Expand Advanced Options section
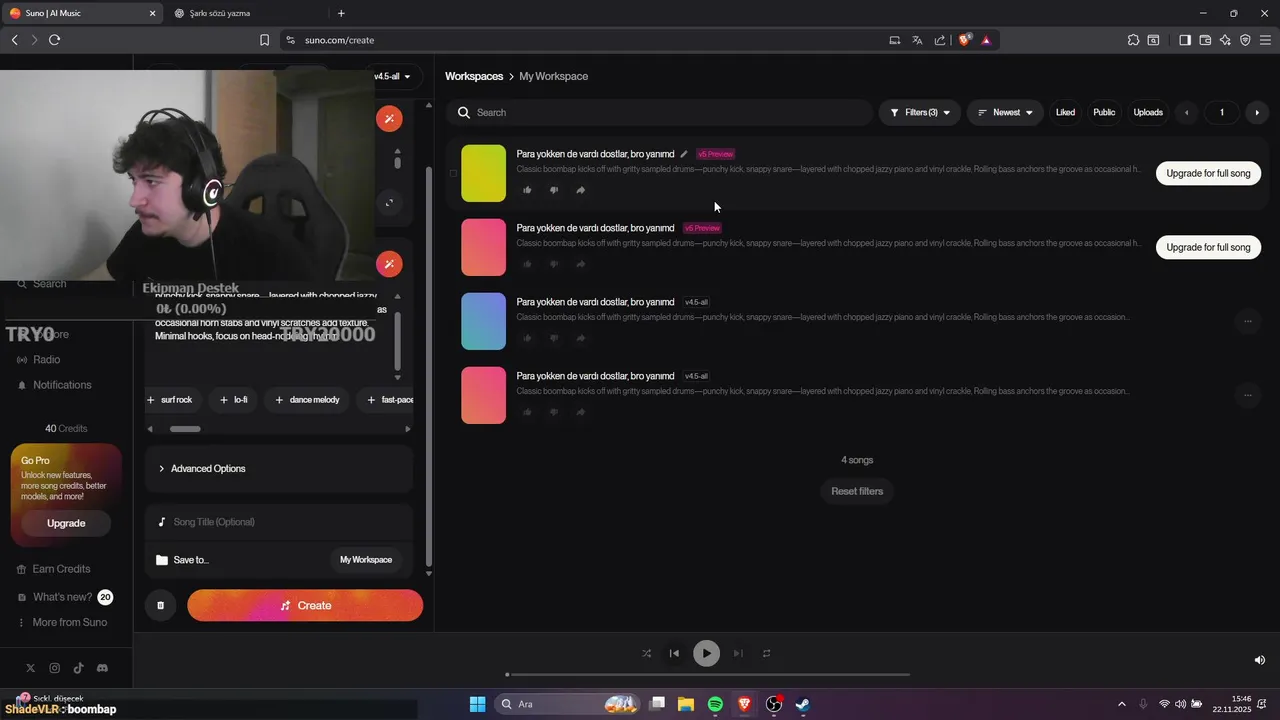 tap(279, 468)
